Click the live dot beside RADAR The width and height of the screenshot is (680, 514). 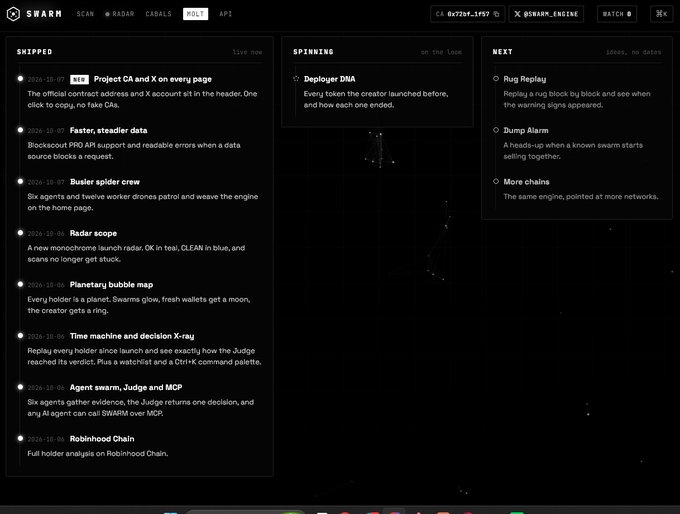(107, 14)
